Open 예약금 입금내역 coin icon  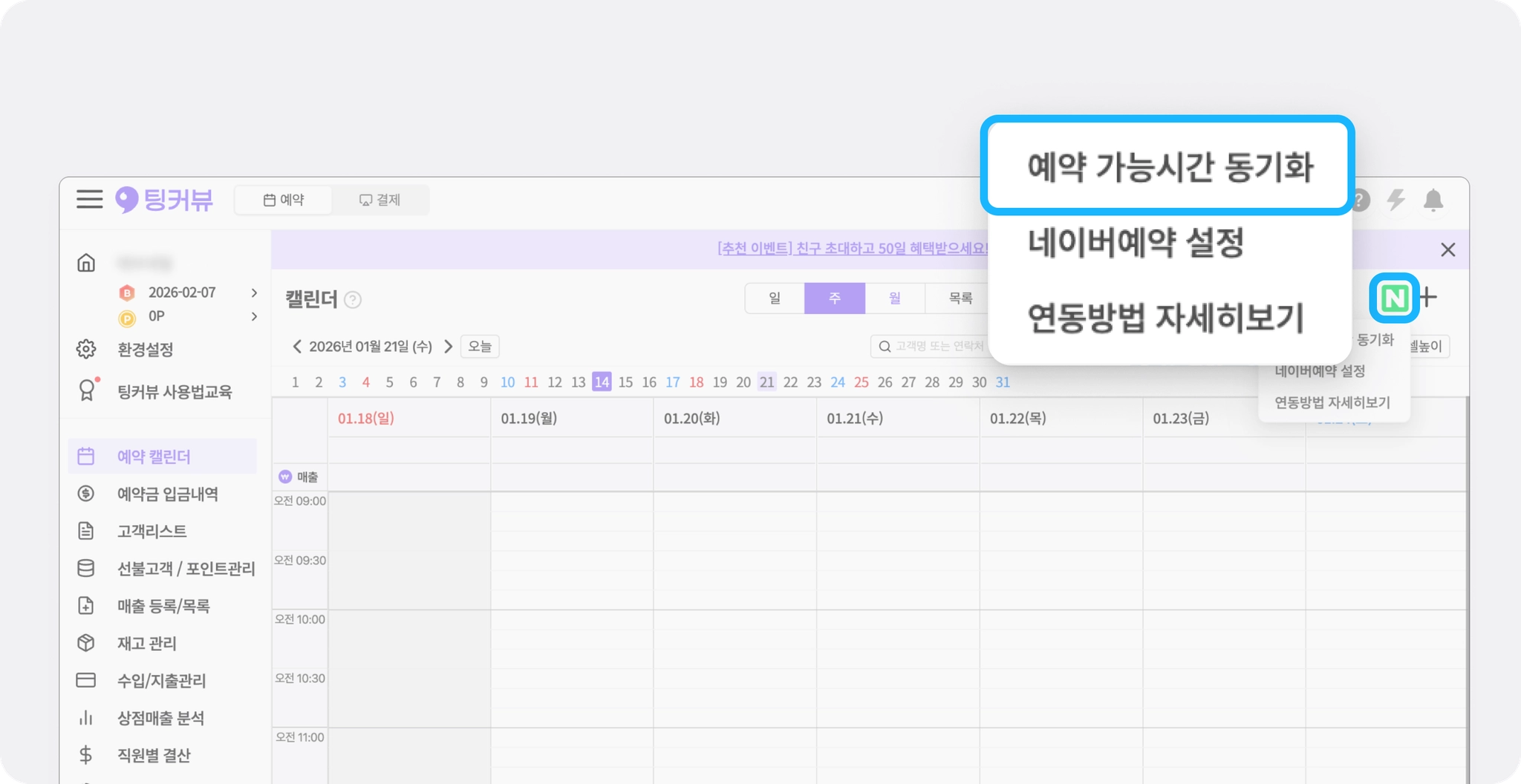pos(86,494)
